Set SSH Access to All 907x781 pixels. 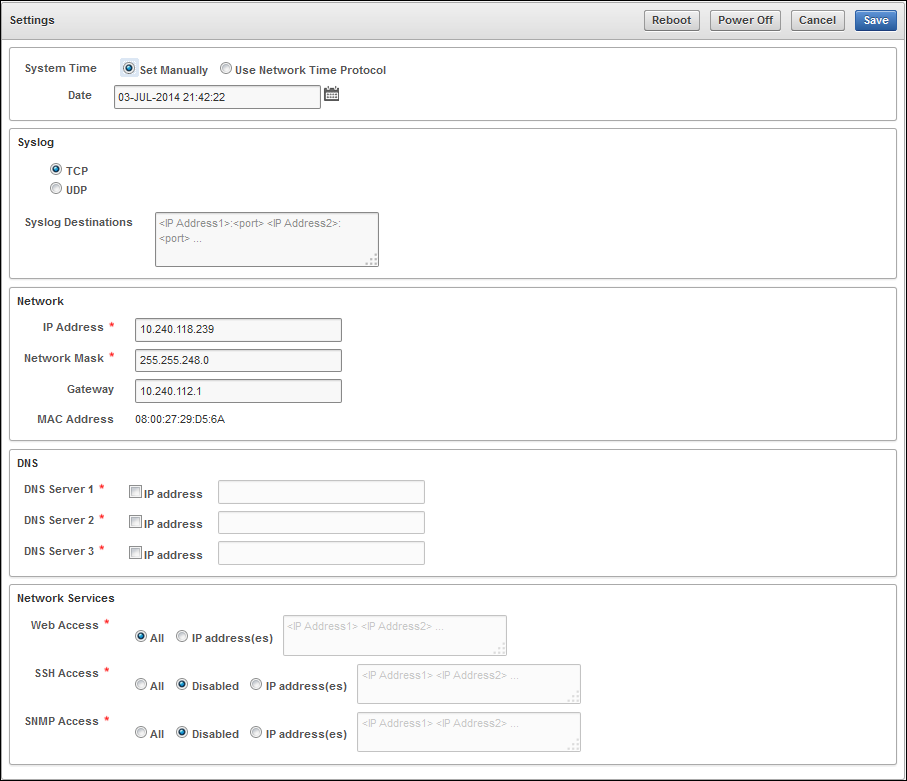[x=141, y=684]
